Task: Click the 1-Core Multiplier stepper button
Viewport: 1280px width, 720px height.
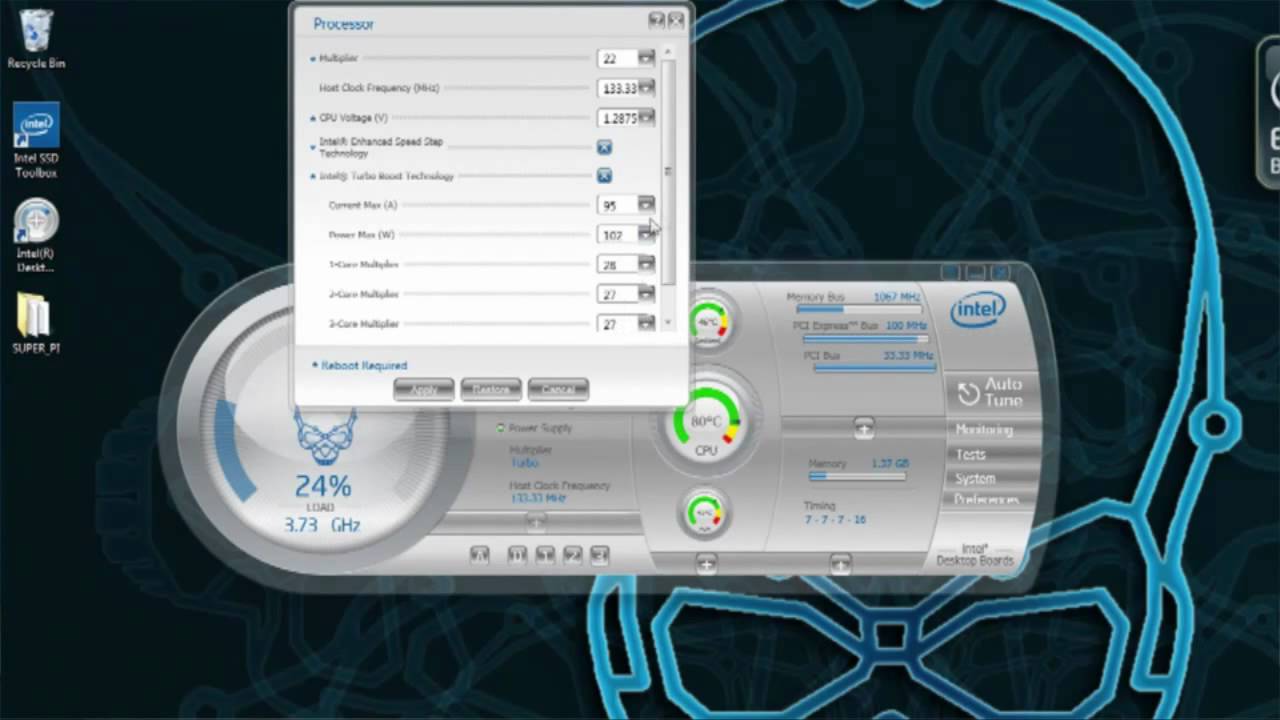Action: point(646,265)
